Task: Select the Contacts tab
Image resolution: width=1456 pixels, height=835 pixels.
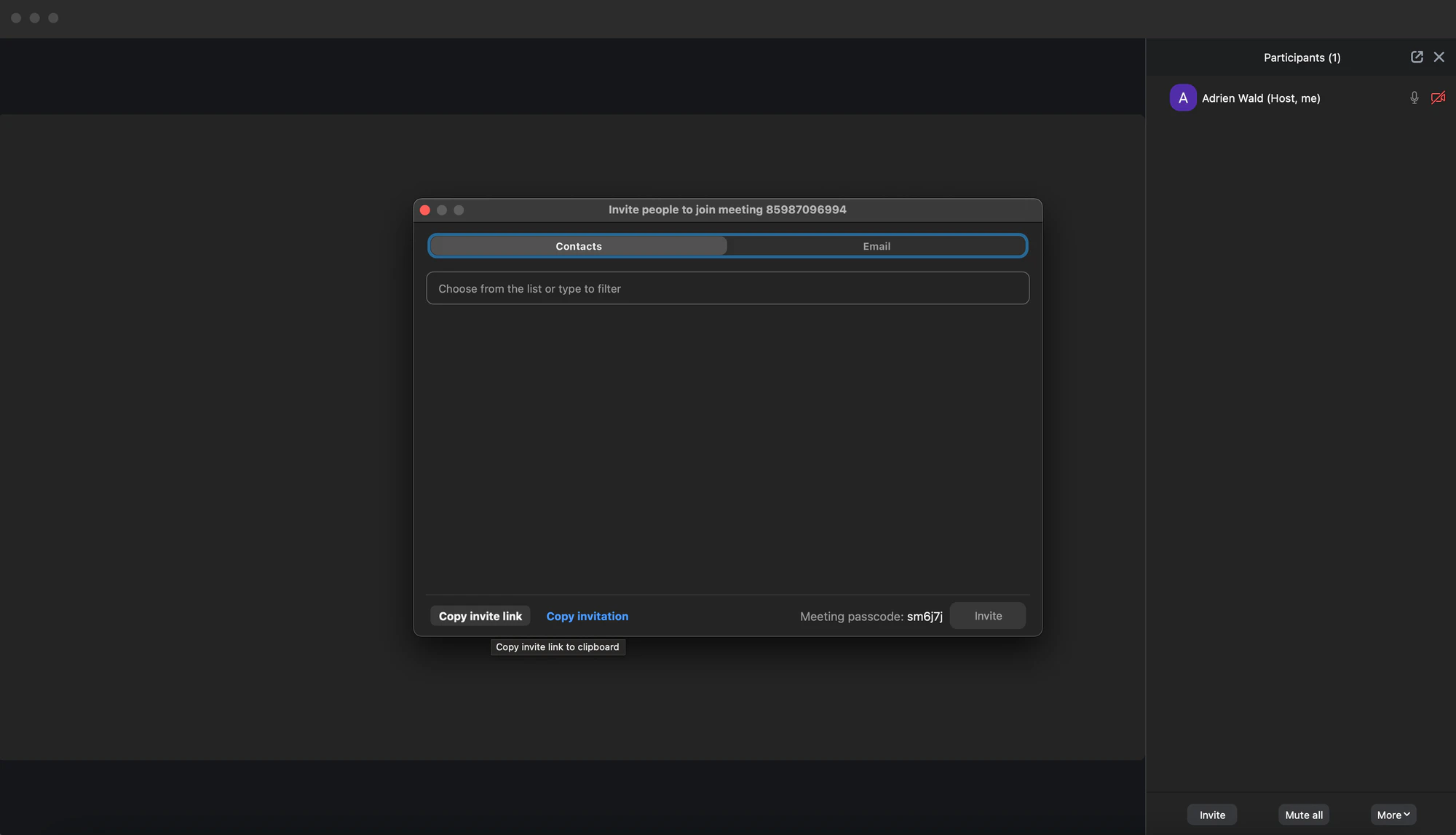Action: pyautogui.click(x=579, y=246)
